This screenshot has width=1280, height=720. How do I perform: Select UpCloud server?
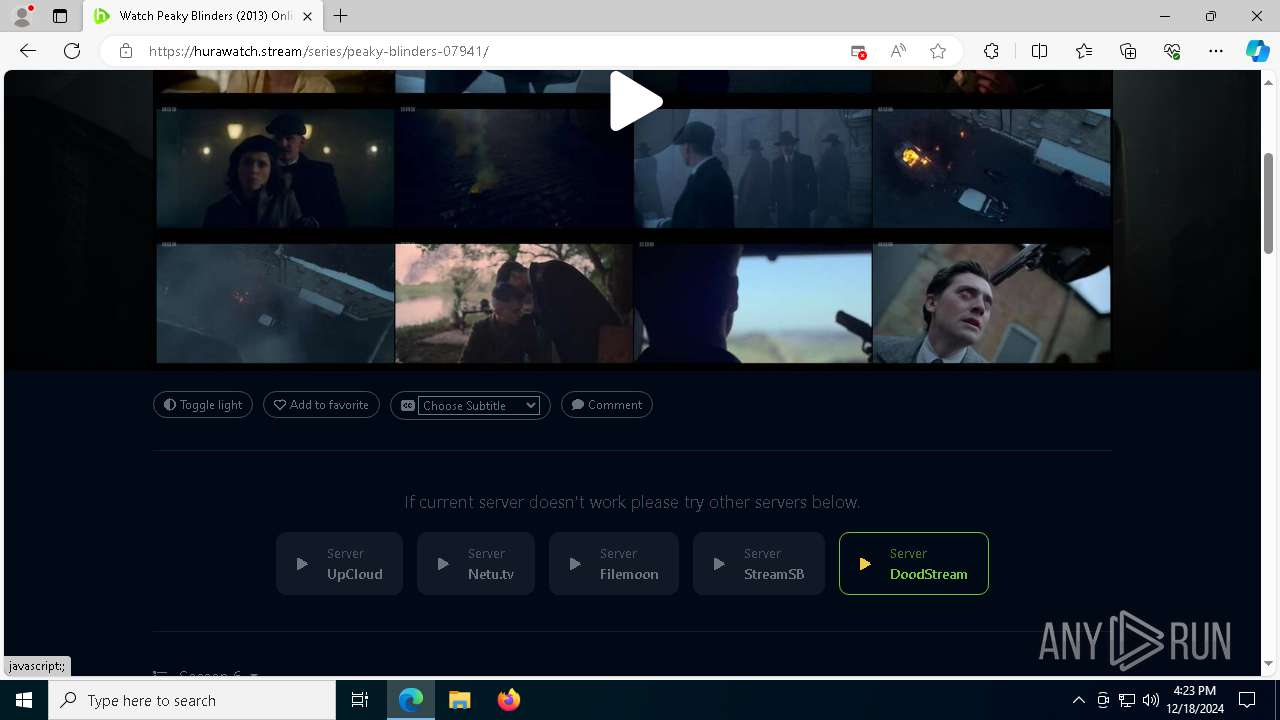coord(339,564)
